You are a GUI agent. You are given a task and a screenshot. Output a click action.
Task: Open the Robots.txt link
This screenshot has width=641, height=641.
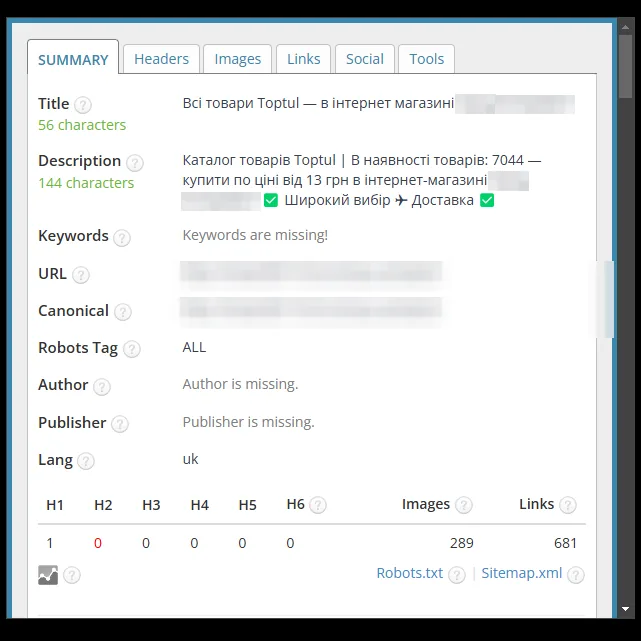[x=409, y=573]
